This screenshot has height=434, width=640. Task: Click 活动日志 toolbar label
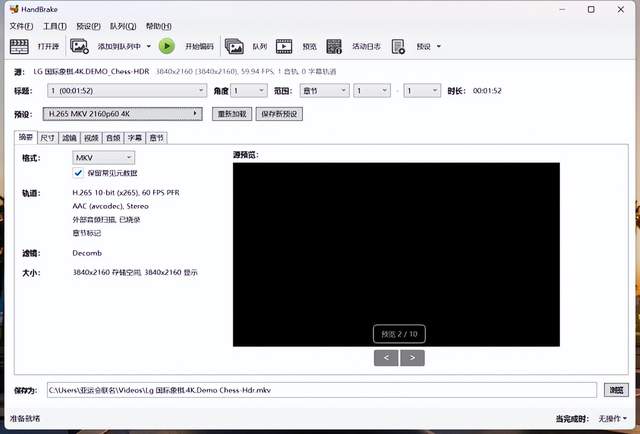(366, 47)
